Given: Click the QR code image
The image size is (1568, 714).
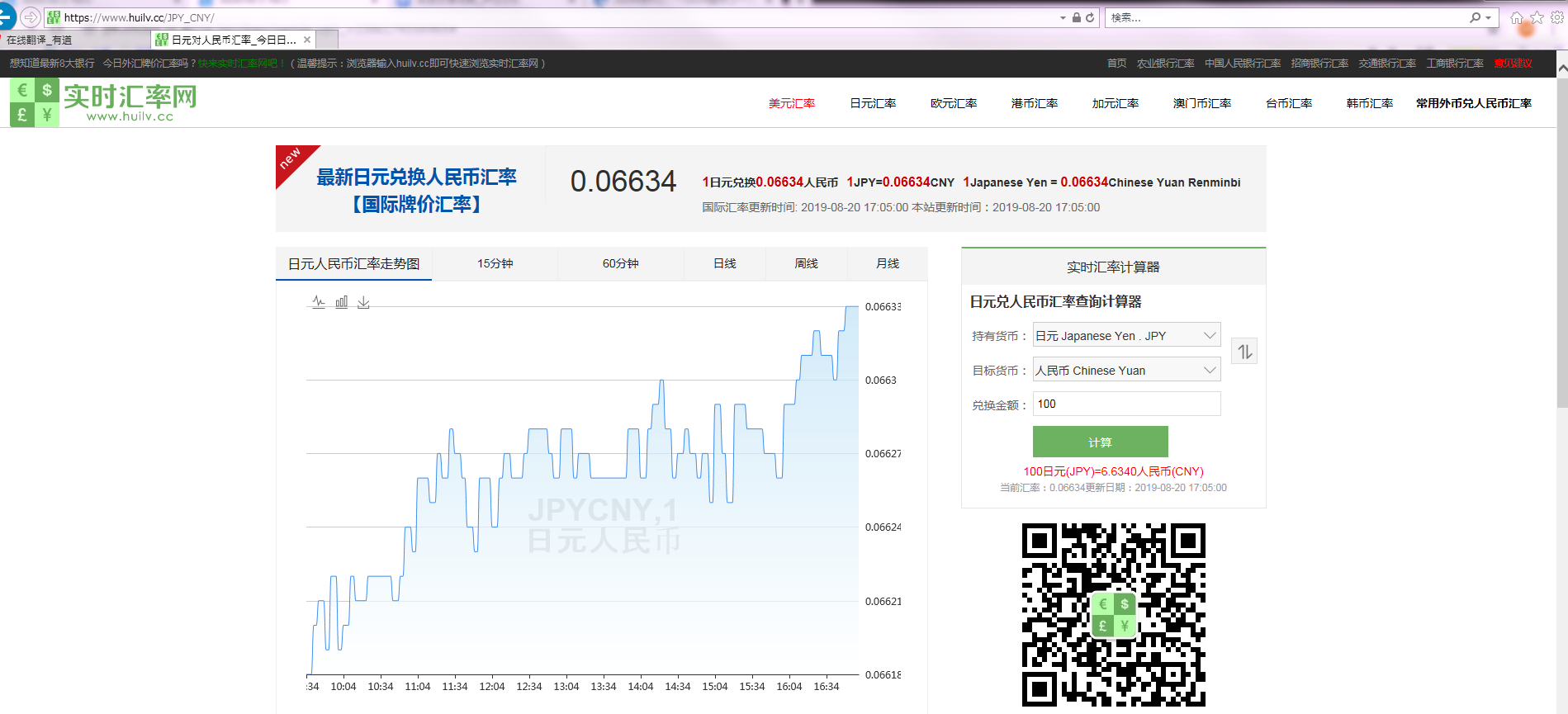Looking at the screenshot, I should [x=1113, y=615].
